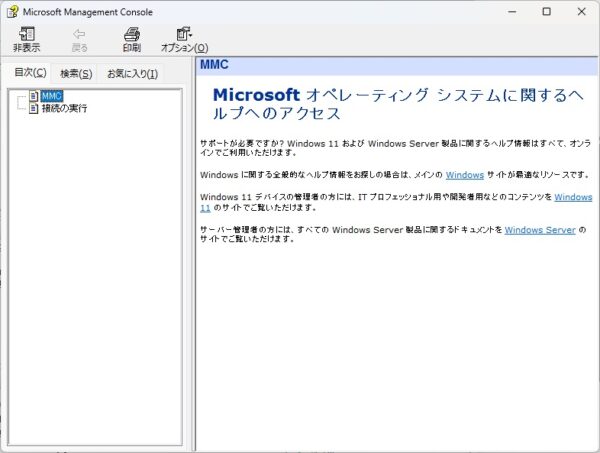Click the page icon beside MMC
Viewport: 600px width, 453px height.
[x=34, y=96]
